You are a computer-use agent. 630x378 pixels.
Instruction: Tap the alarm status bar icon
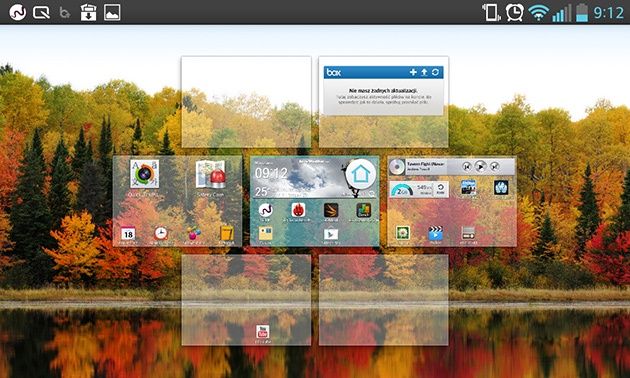(515, 12)
